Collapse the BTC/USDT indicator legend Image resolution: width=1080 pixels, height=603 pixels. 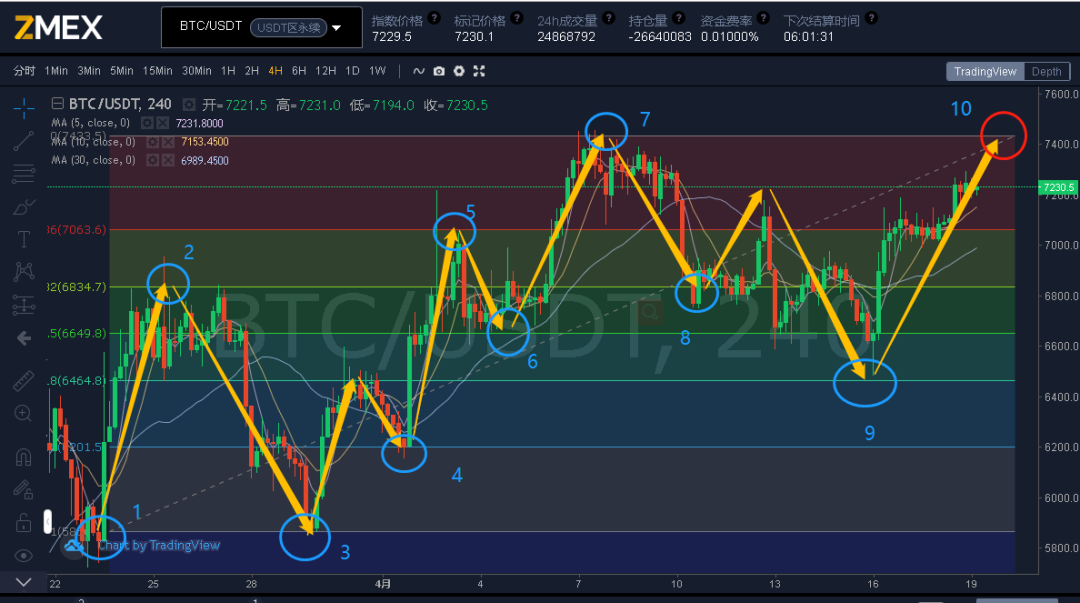[x=57, y=104]
